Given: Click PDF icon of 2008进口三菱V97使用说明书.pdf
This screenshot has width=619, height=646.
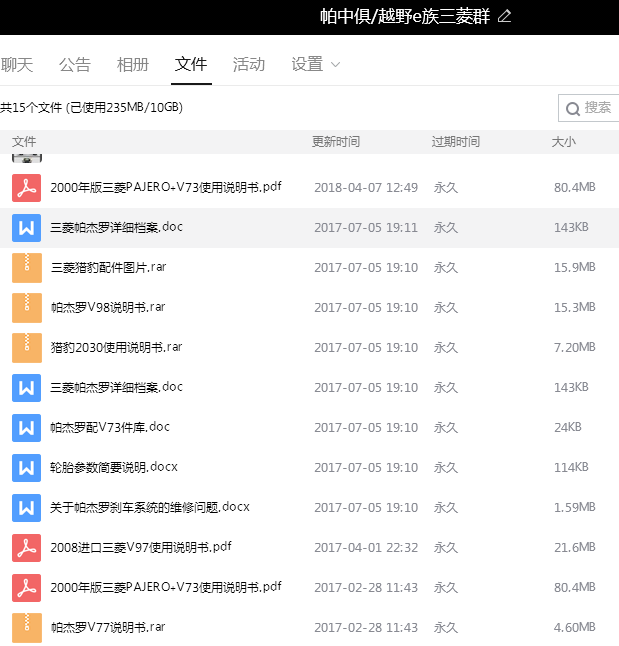Looking at the screenshot, I should pos(26,548).
